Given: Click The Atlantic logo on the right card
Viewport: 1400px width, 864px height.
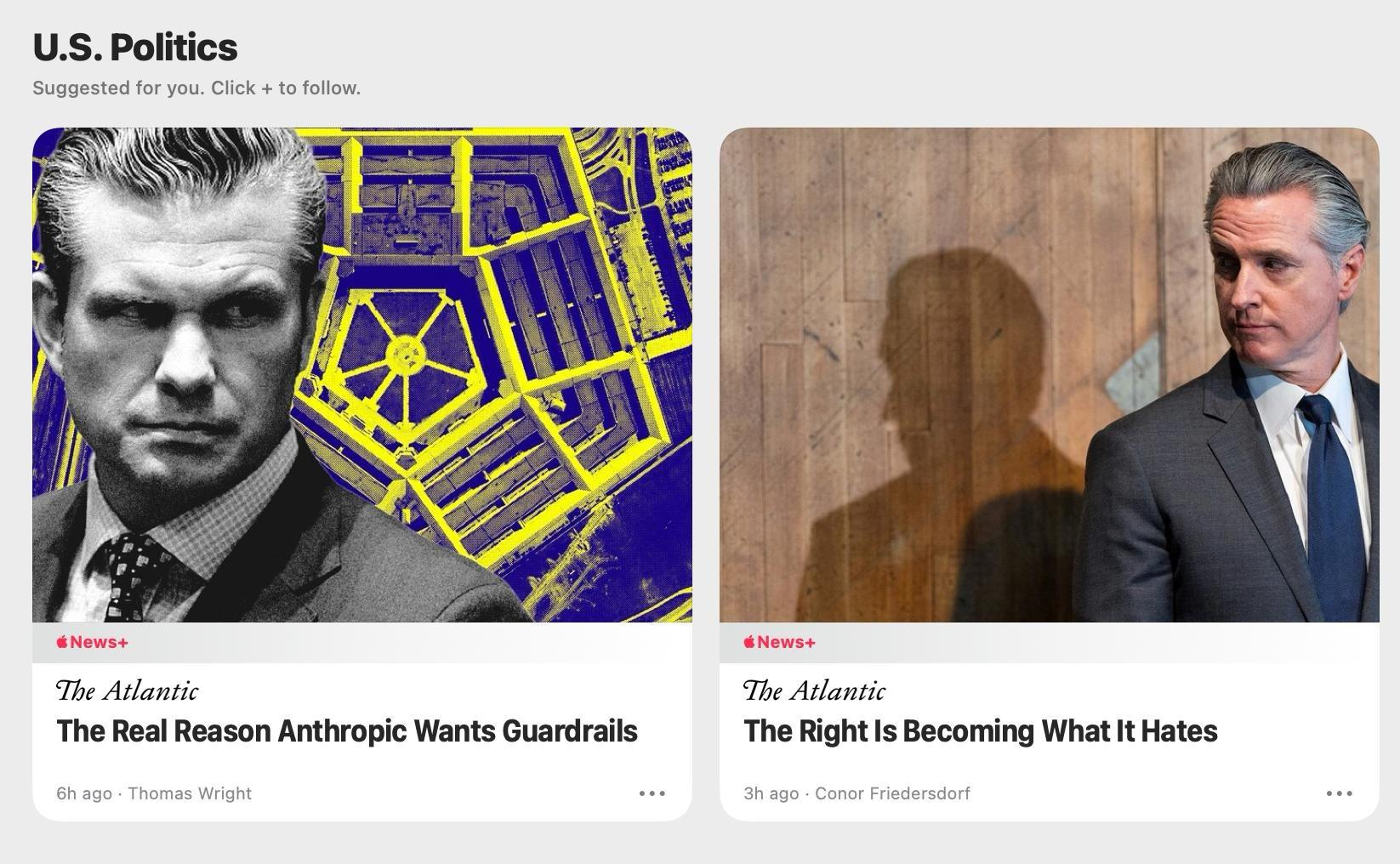Looking at the screenshot, I should [815, 691].
